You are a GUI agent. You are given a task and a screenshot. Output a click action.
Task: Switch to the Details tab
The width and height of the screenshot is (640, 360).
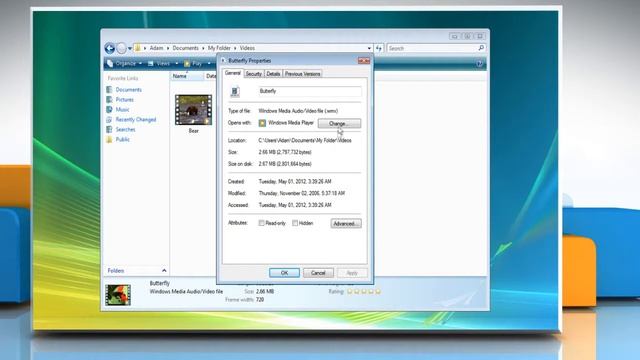point(273,74)
